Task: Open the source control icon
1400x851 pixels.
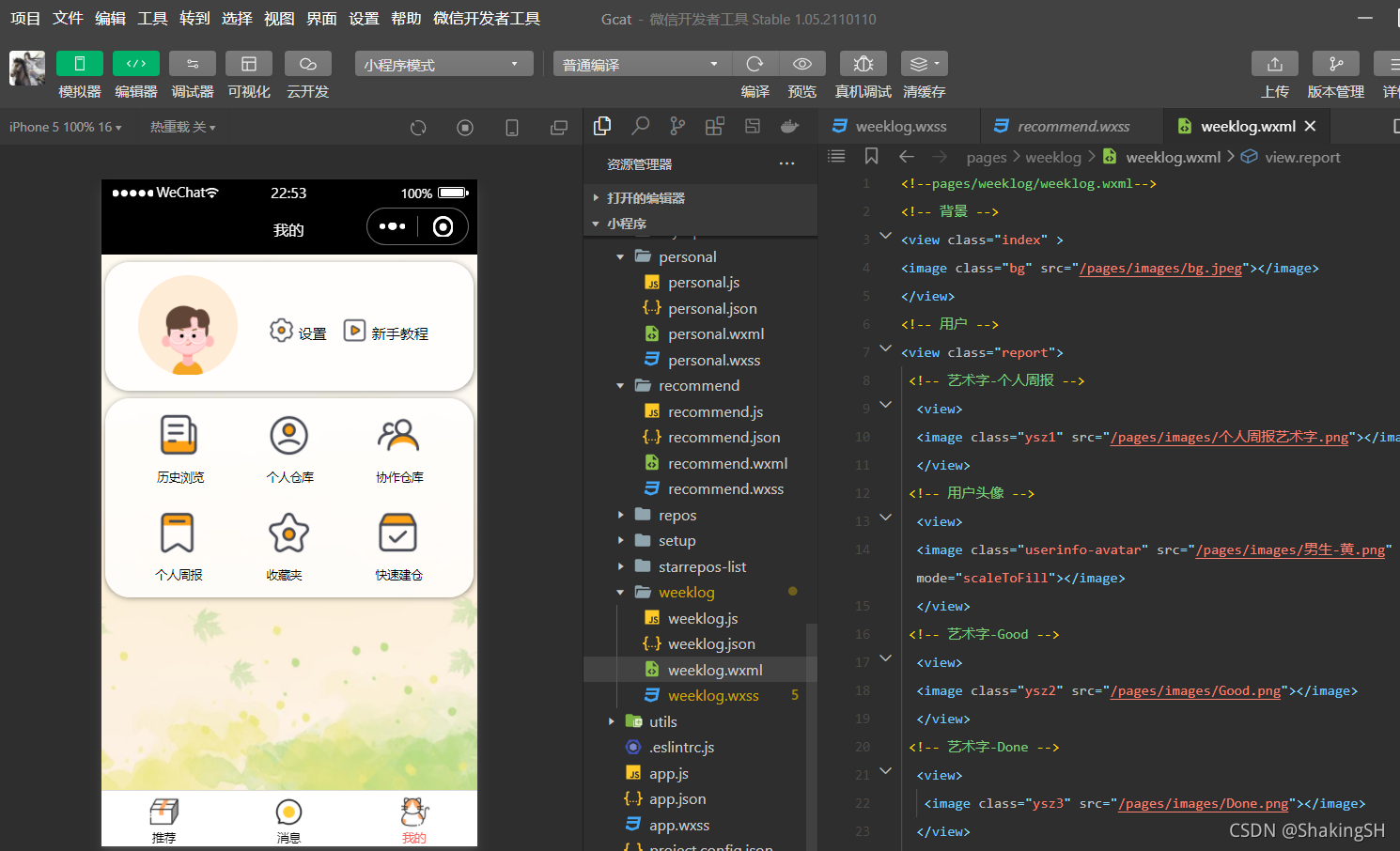Action: pos(677,126)
